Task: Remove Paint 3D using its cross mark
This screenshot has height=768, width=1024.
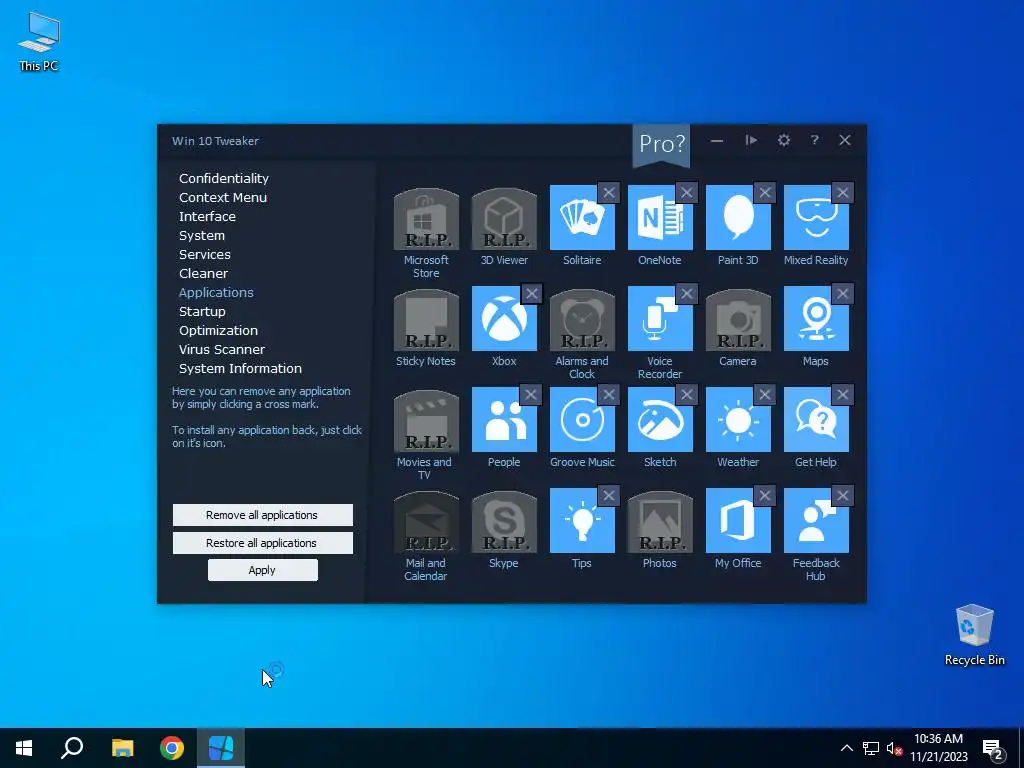Action: 765,193
